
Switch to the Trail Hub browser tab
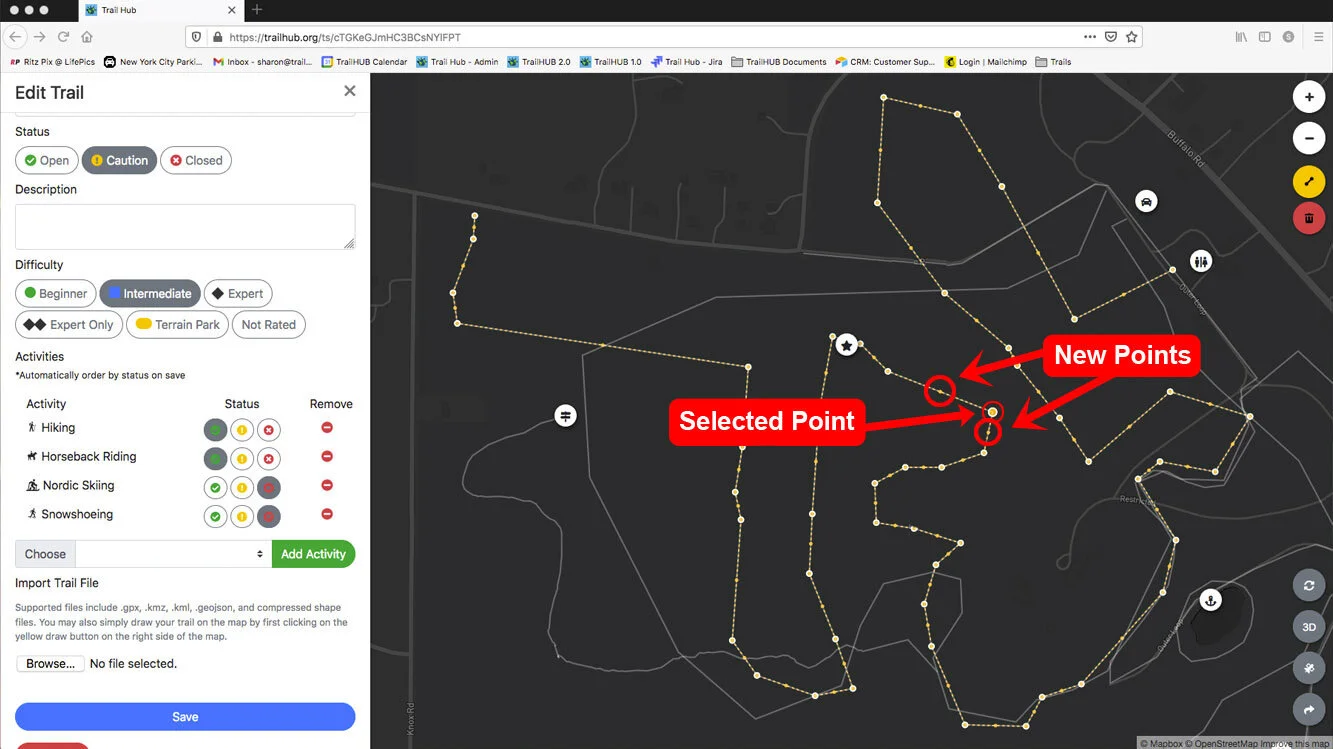pos(160,10)
